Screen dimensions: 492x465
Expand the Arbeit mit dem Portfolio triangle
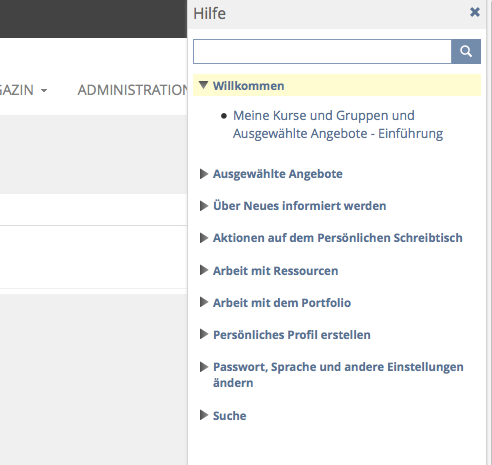(204, 302)
